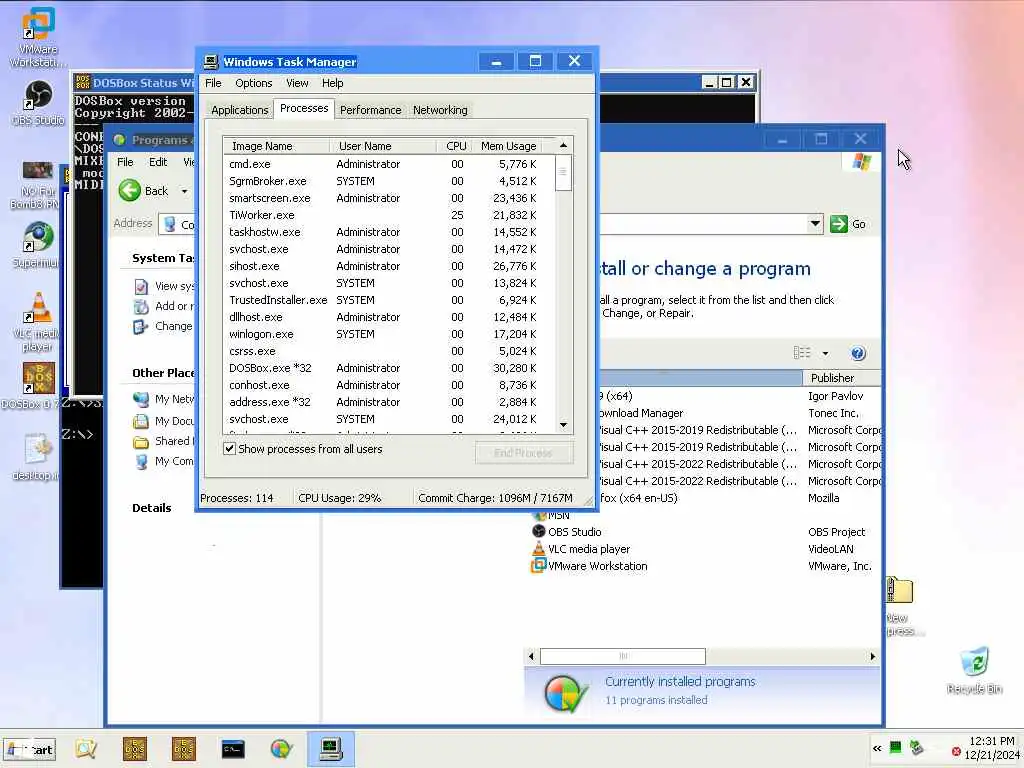
Task: Click End Process button
Action: coord(524,453)
